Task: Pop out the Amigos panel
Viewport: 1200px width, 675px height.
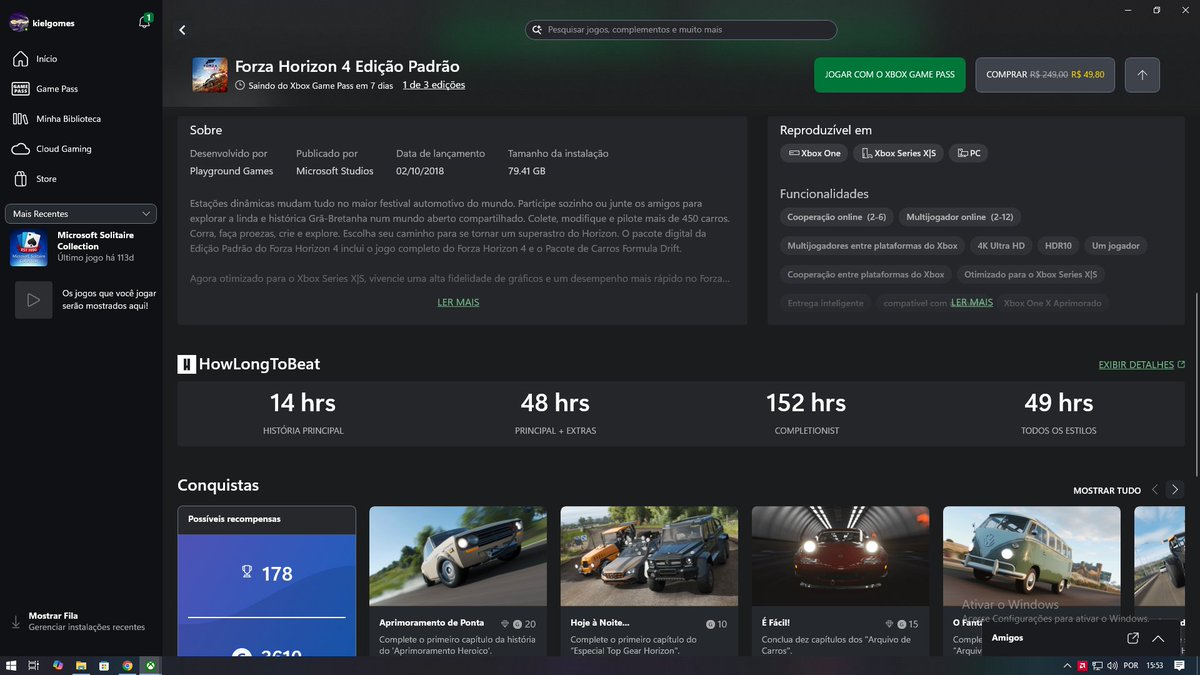Action: coord(1133,638)
